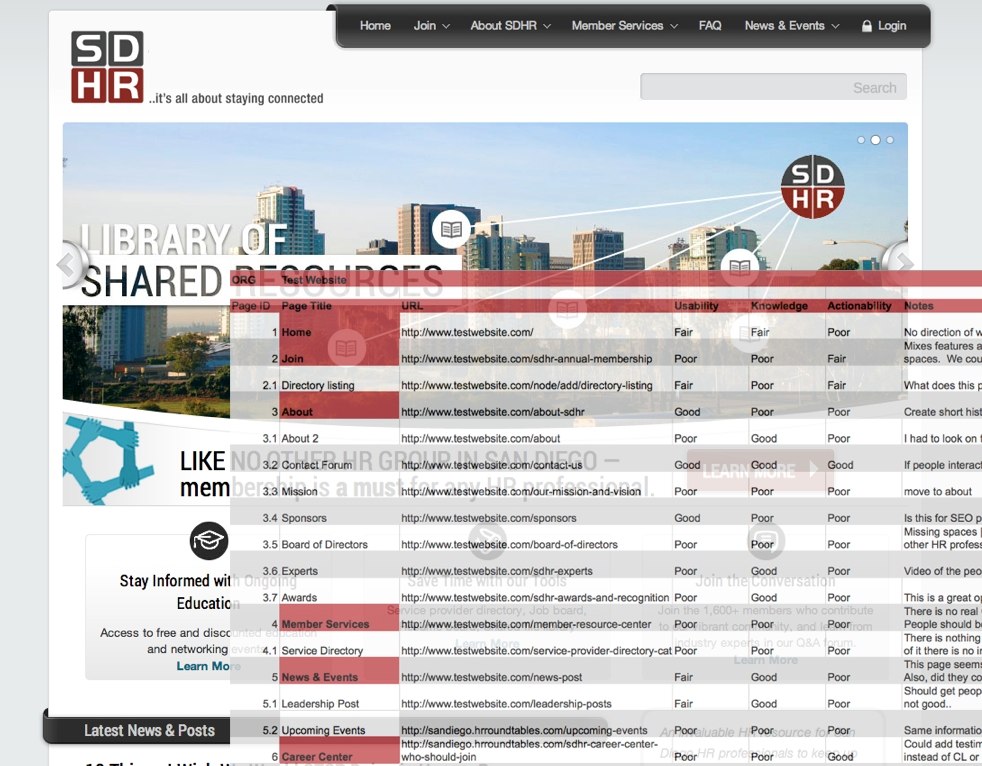This screenshot has width=982, height=766.
Task: Click inside the Search field
Action: point(773,87)
